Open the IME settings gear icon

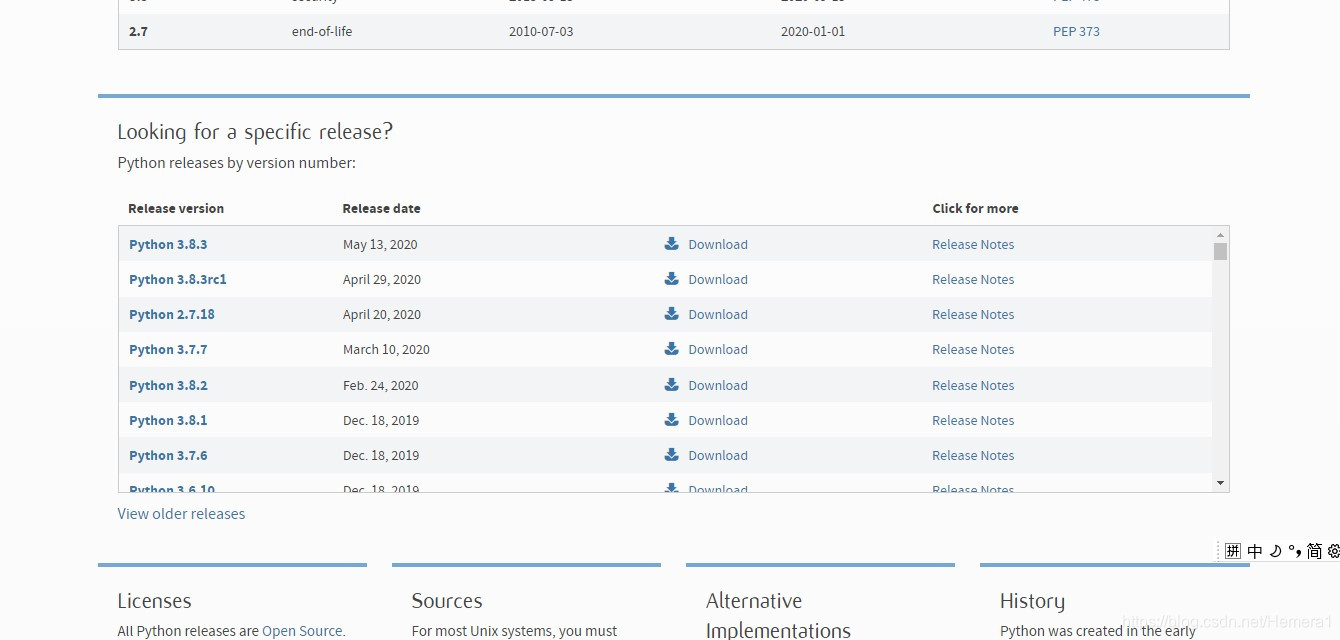click(1334, 551)
